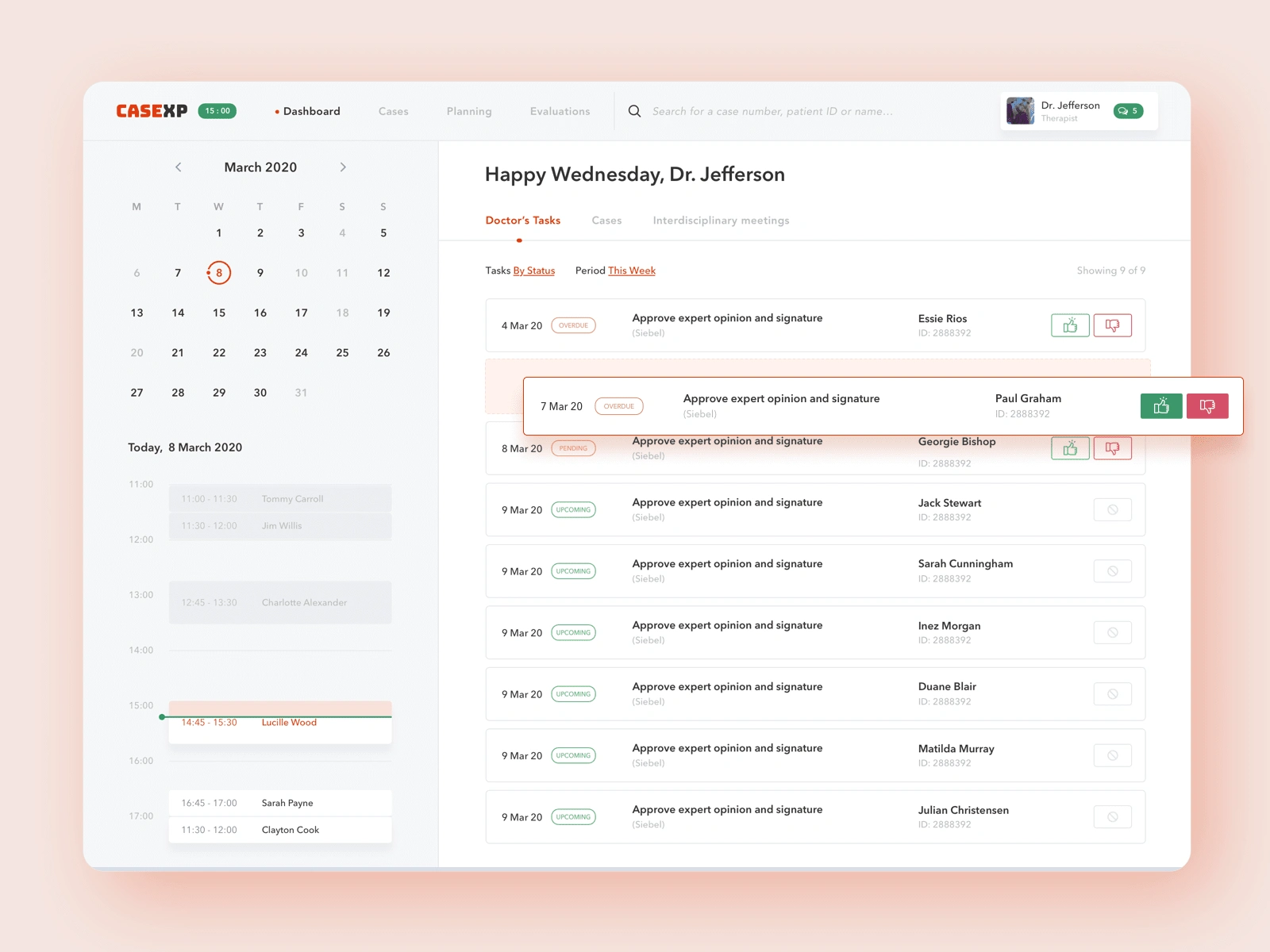Reject Essie Rios task with thumbs down
This screenshot has height=952, width=1270.
[x=1112, y=325]
